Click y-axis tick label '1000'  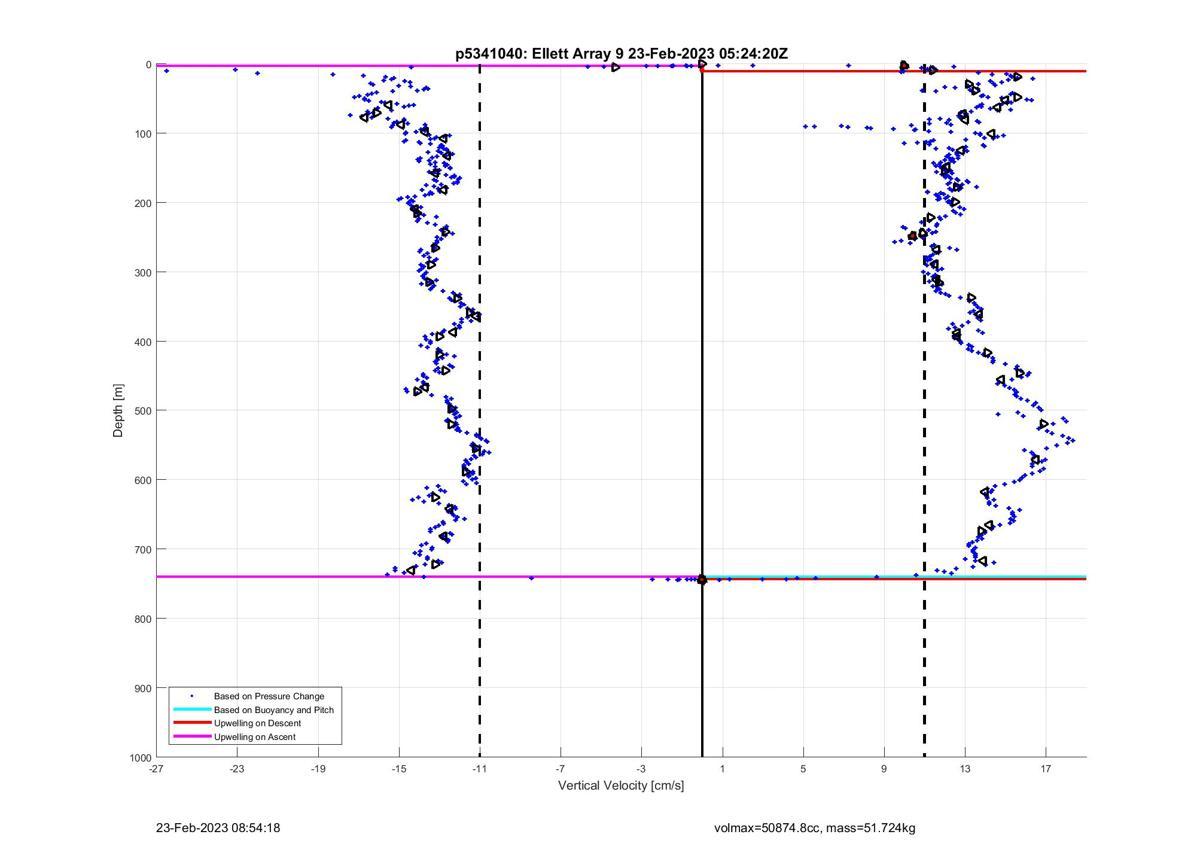139,758
